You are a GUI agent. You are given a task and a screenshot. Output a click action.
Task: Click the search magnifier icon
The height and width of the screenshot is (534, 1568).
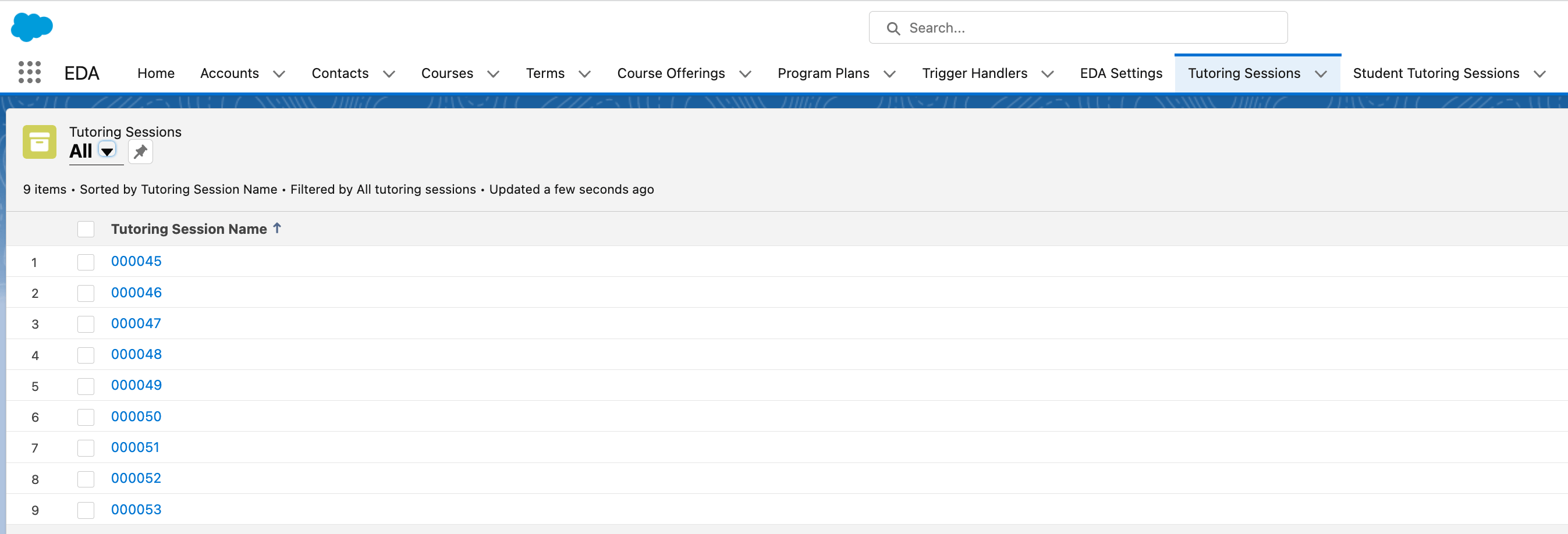893,28
